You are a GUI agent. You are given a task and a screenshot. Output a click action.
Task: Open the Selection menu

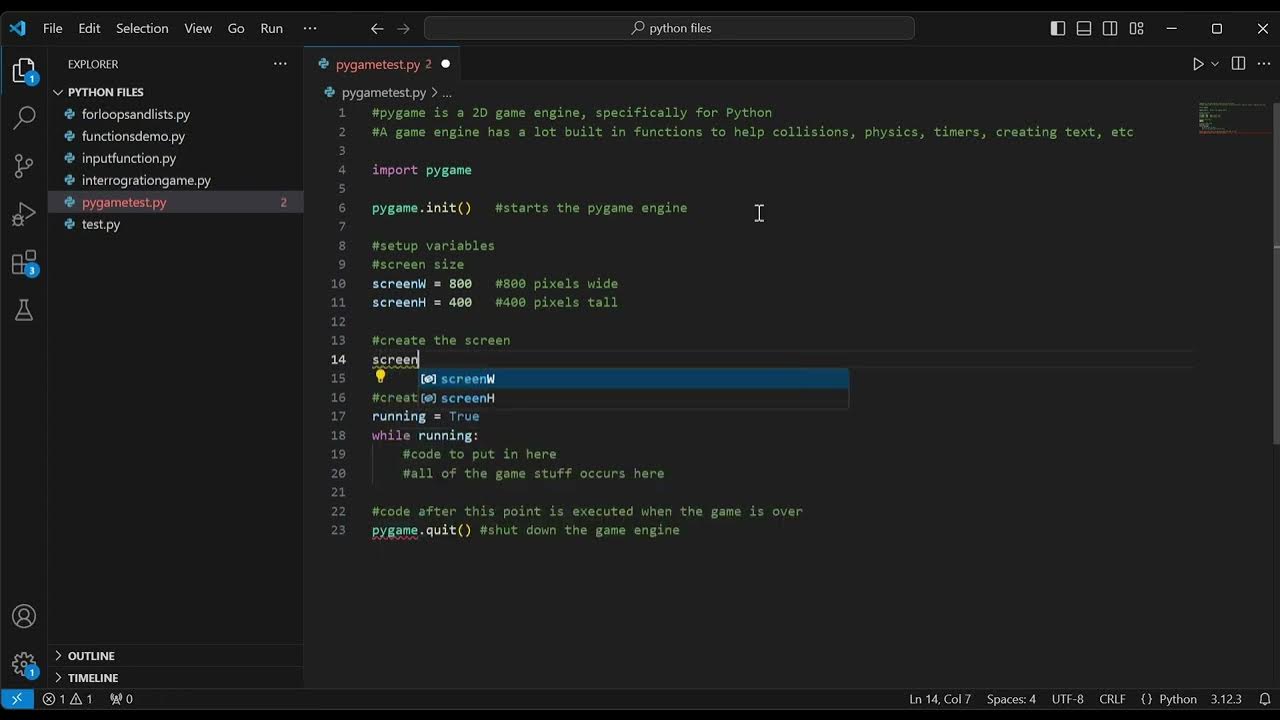tap(142, 28)
